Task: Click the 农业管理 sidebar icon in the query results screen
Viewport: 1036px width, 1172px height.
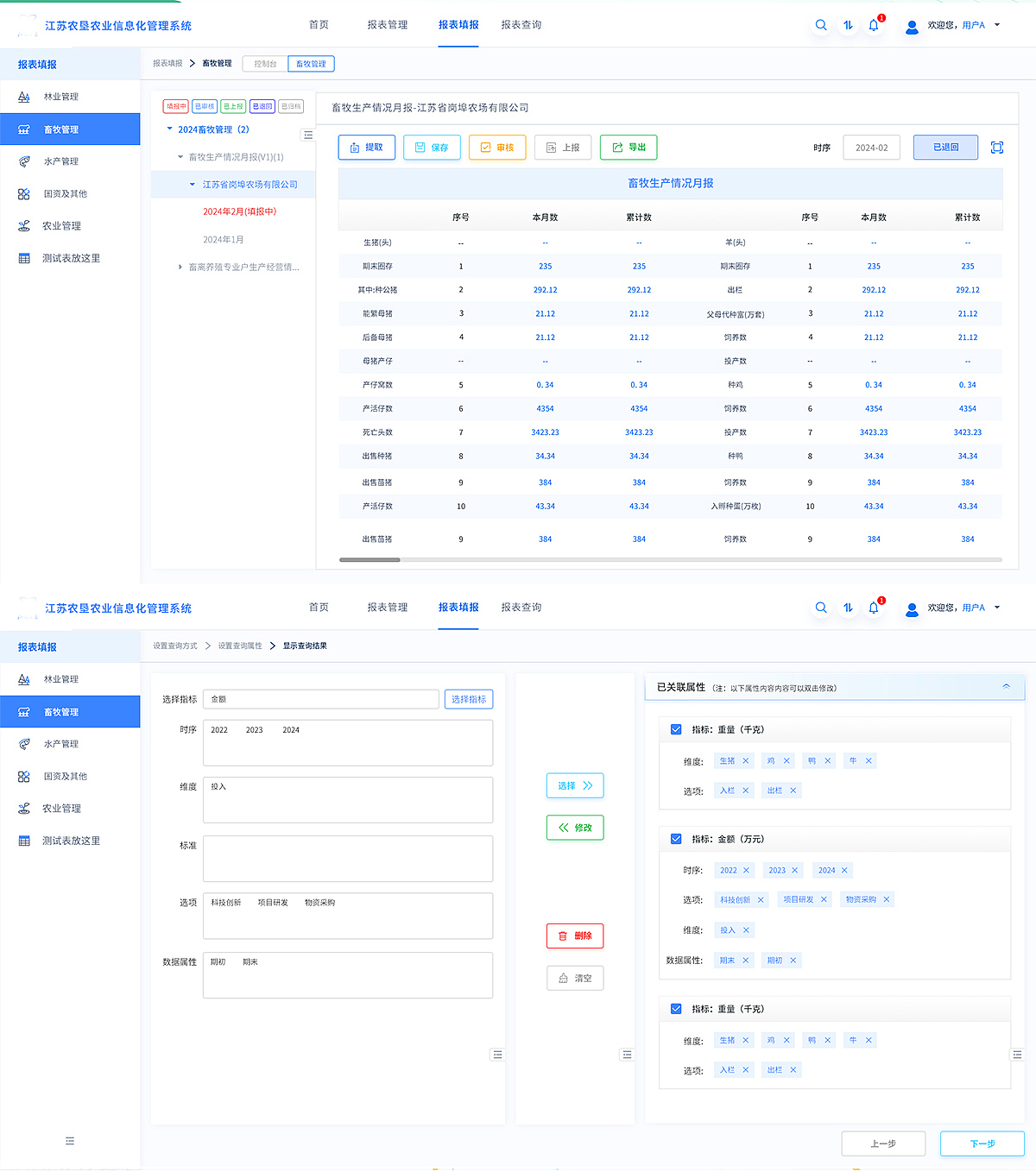Action: 24,809
